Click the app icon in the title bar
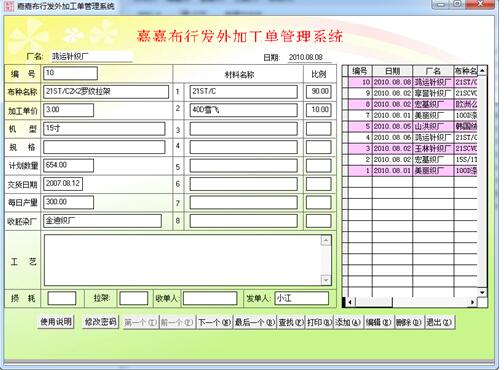 (9, 6)
